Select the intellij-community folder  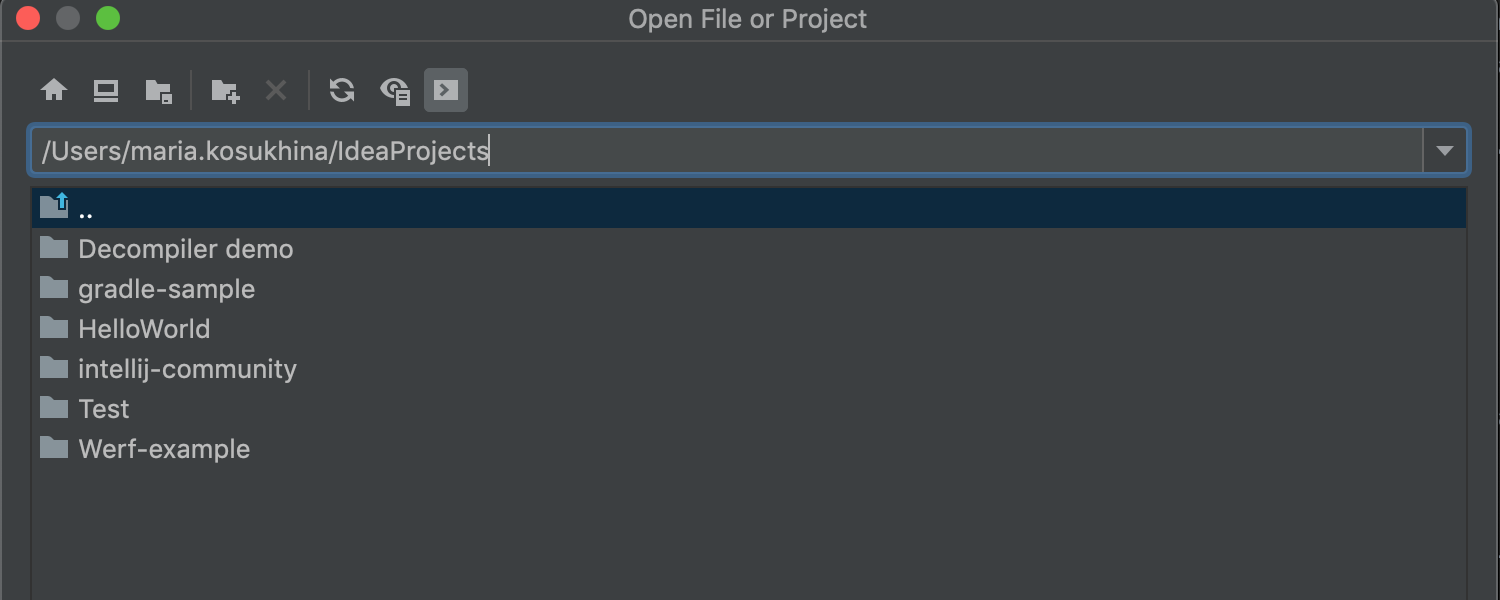point(187,369)
